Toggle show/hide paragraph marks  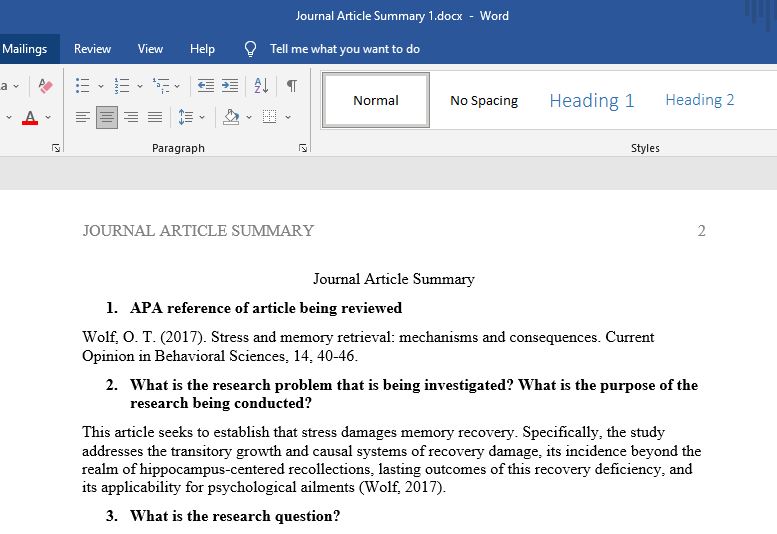coord(292,86)
